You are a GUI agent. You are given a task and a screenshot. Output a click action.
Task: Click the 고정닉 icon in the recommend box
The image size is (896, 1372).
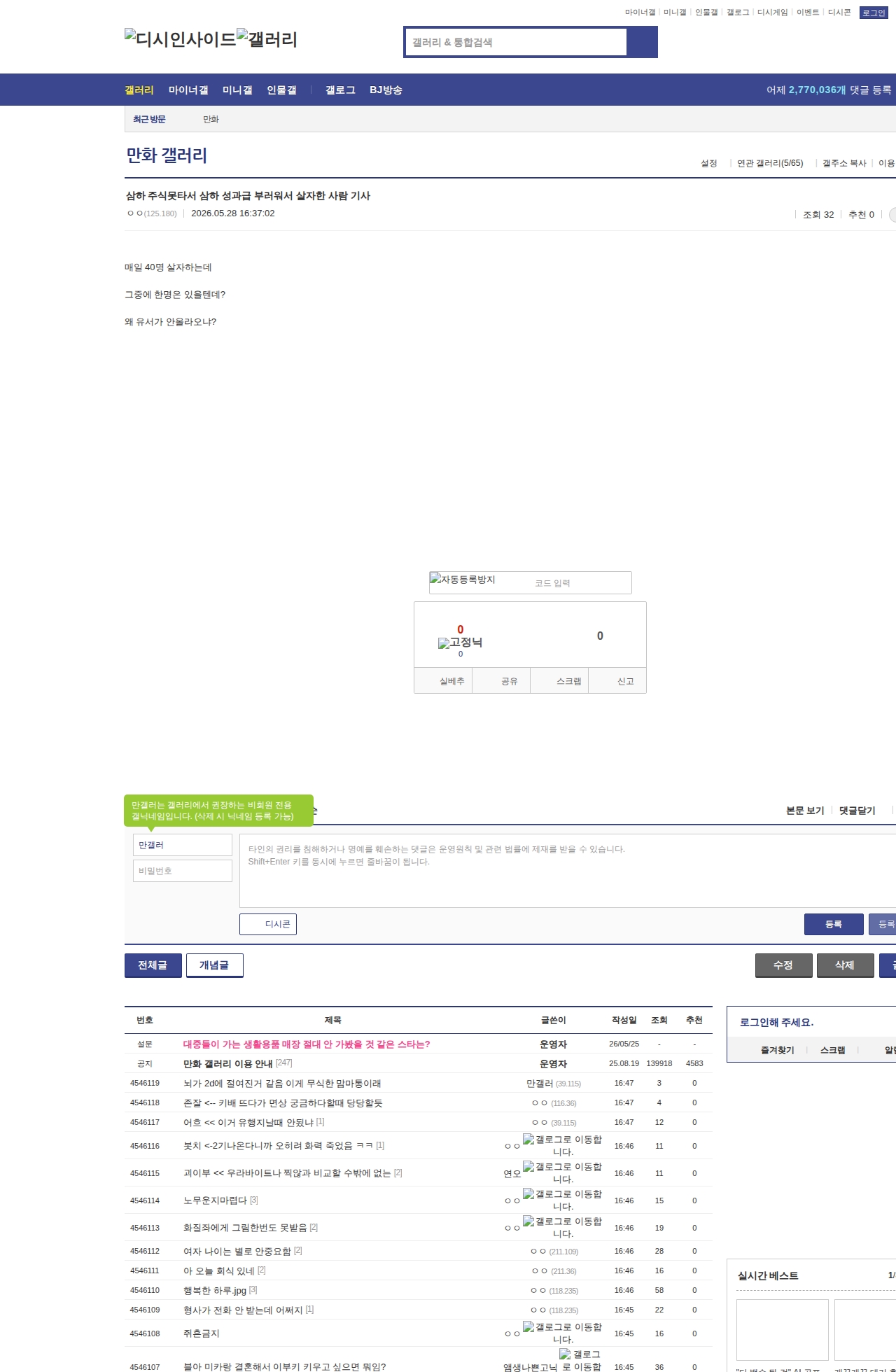pyautogui.click(x=460, y=643)
